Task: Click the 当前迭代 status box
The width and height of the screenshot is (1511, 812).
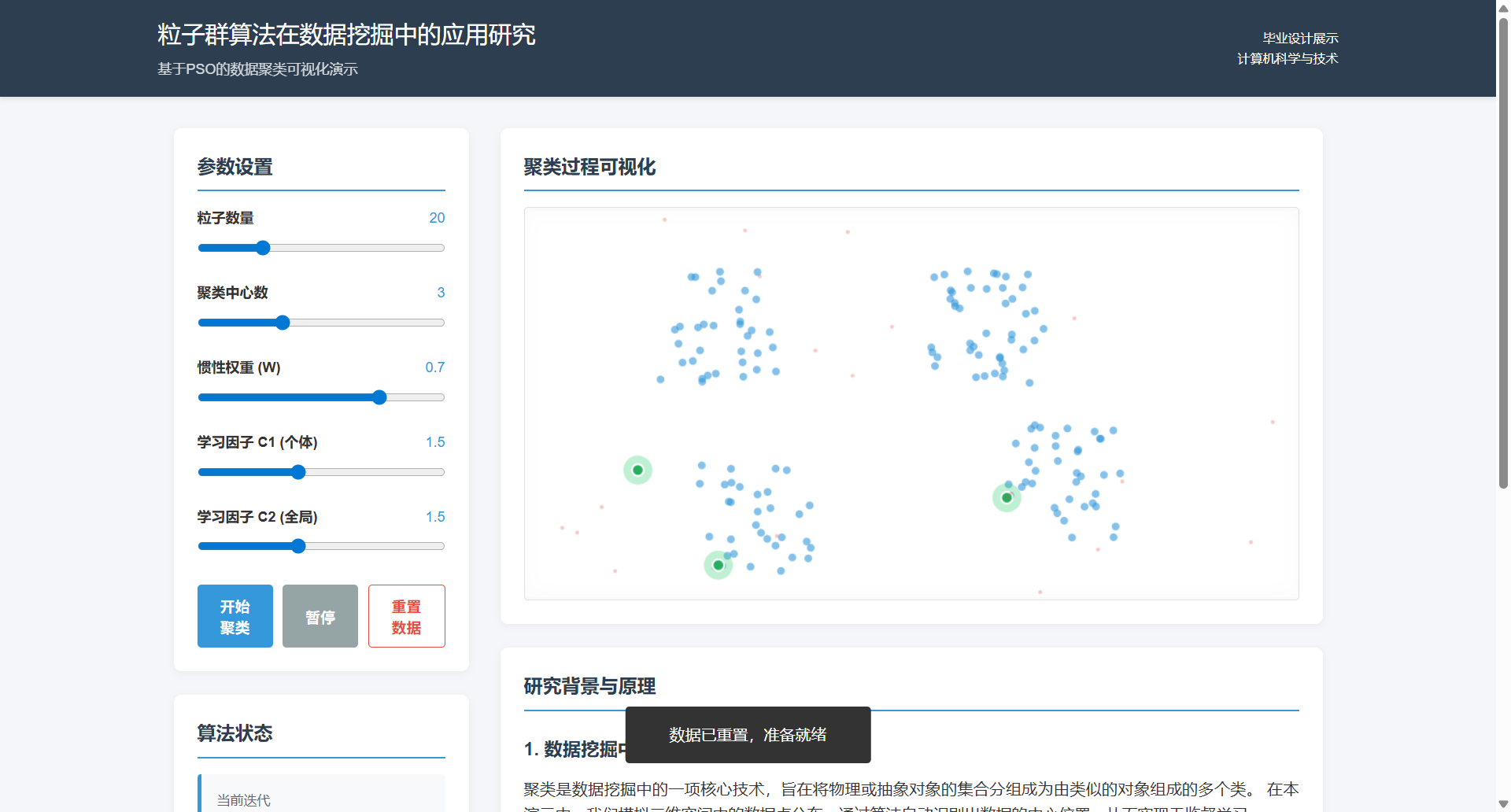Action: [x=321, y=796]
